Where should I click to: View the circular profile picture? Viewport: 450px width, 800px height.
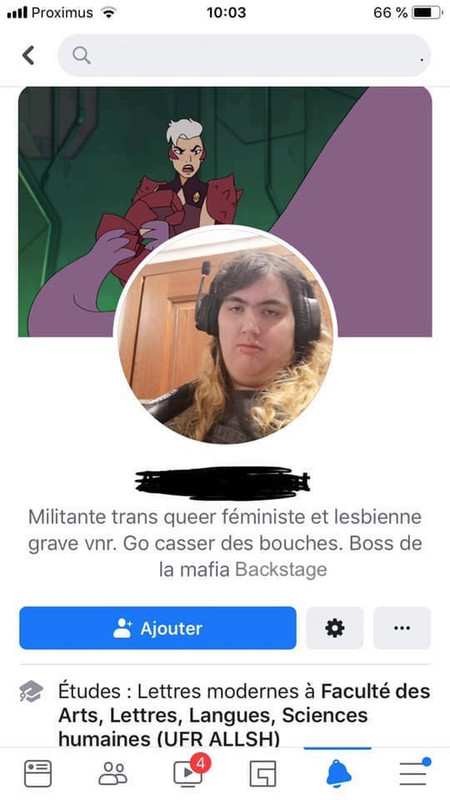(225, 336)
